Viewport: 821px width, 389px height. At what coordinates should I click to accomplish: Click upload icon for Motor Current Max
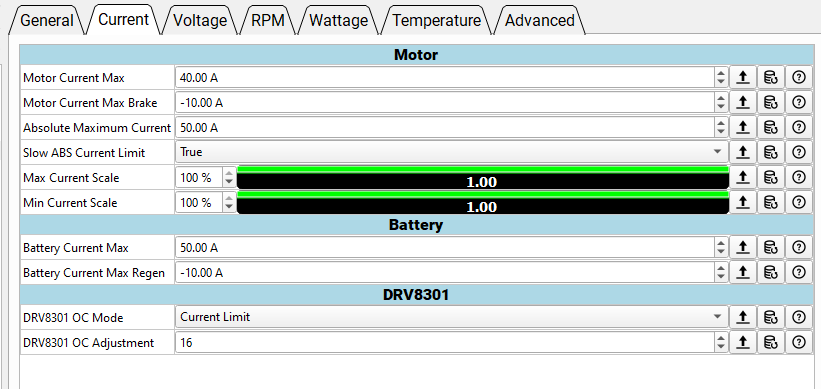[742, 77]
